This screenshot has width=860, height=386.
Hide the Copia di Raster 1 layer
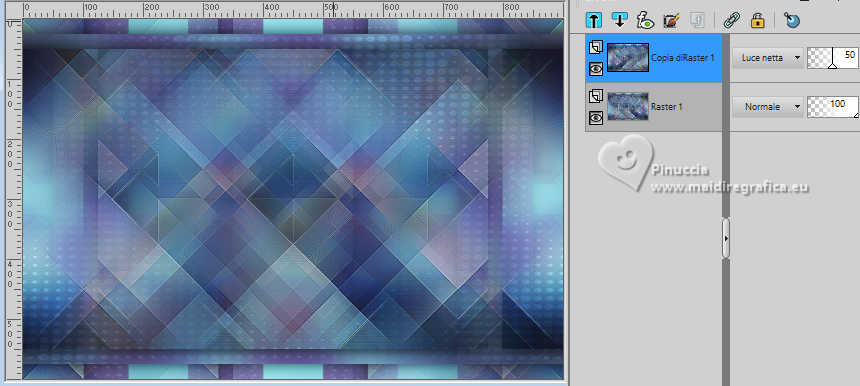click(x=596, y=67)
